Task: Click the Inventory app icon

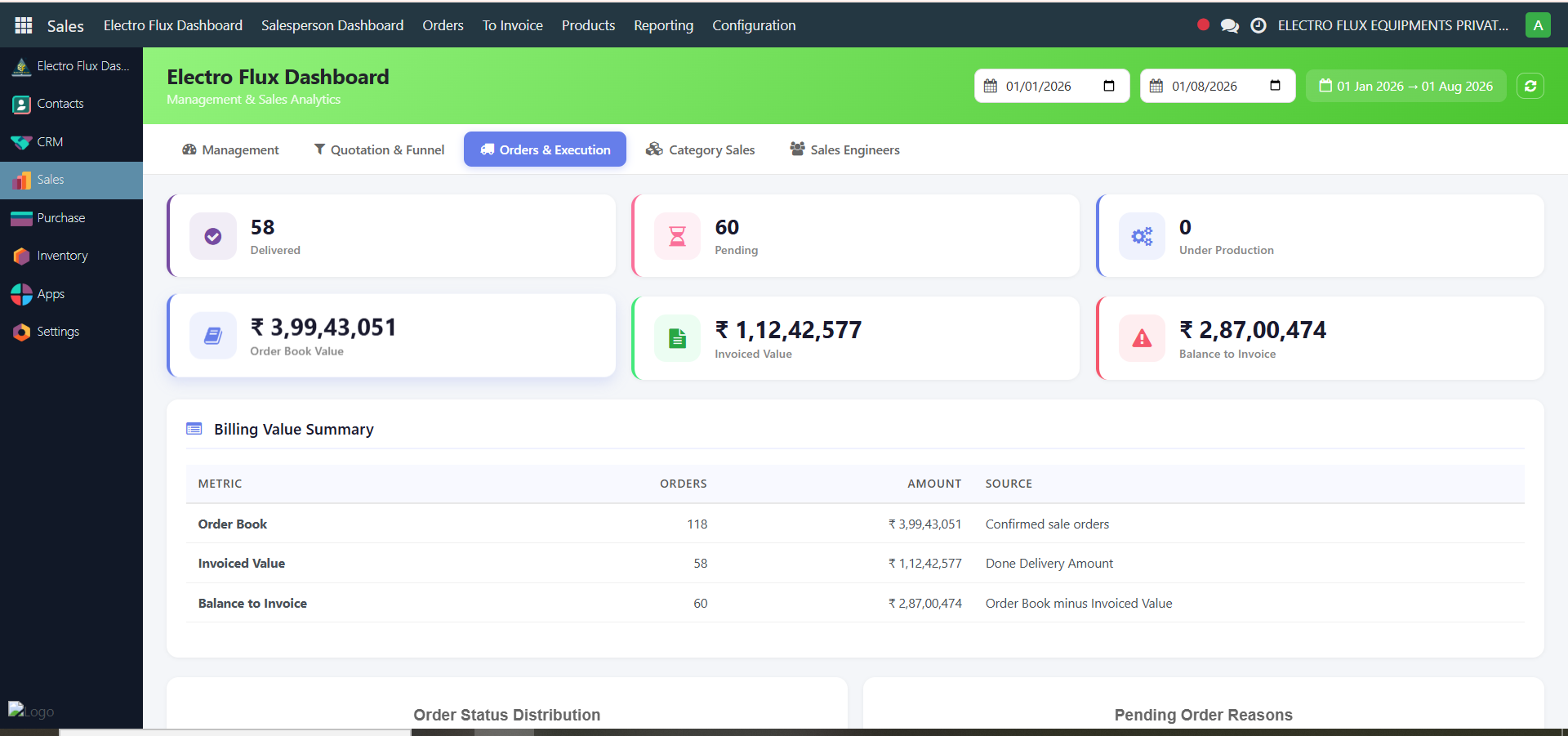Action: [x=22, y=256]
